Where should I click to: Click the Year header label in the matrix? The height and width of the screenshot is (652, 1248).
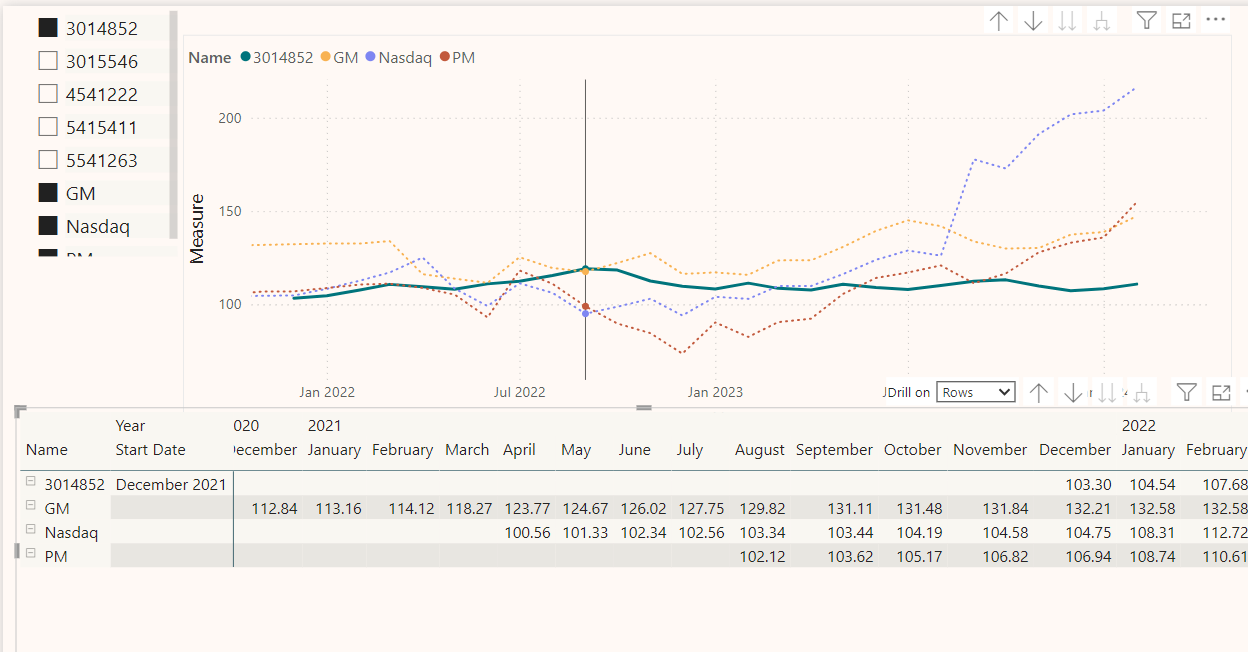pyautogui.click(x=131, y=426)
